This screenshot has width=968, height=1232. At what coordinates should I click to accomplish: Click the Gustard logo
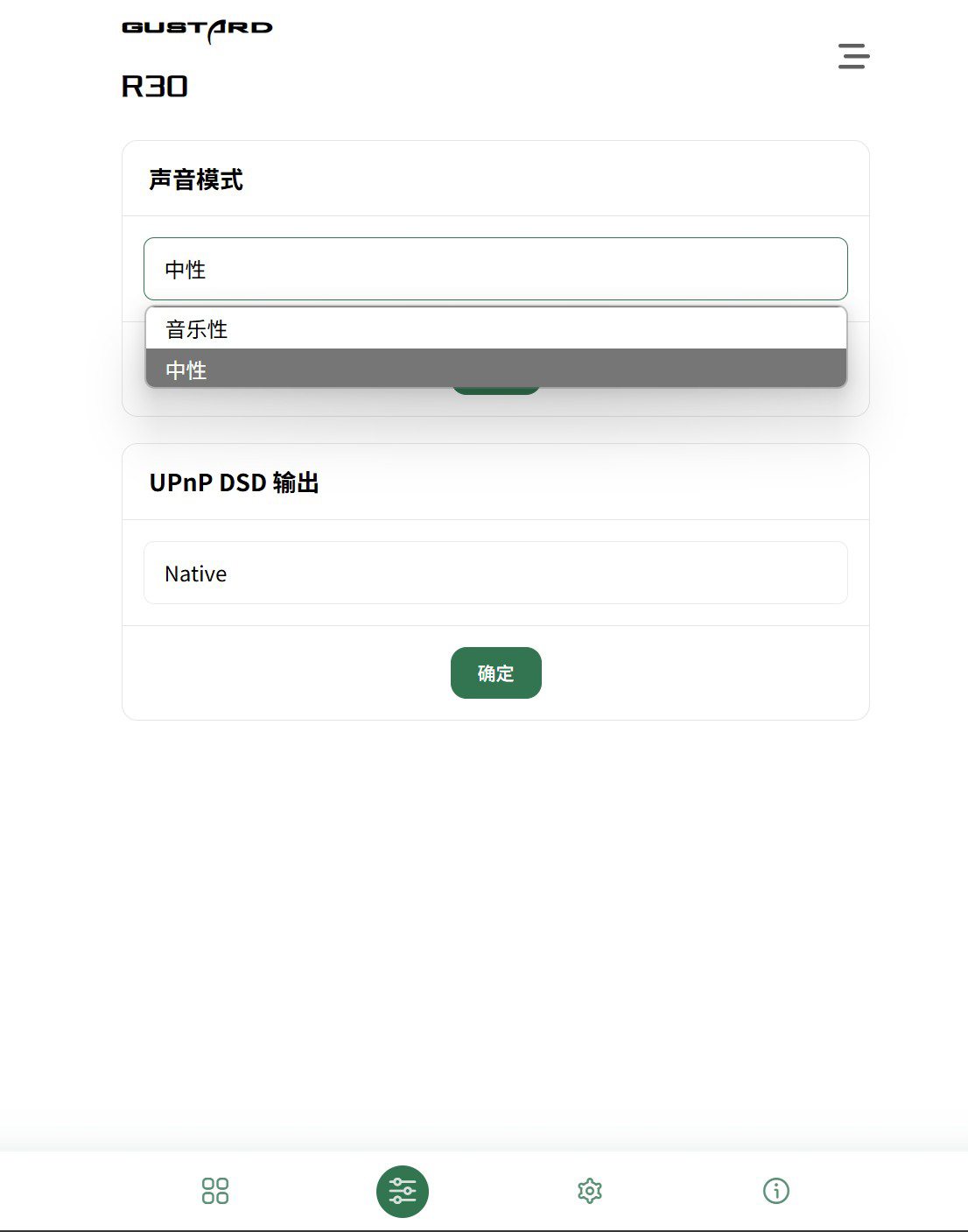(197, 31)
